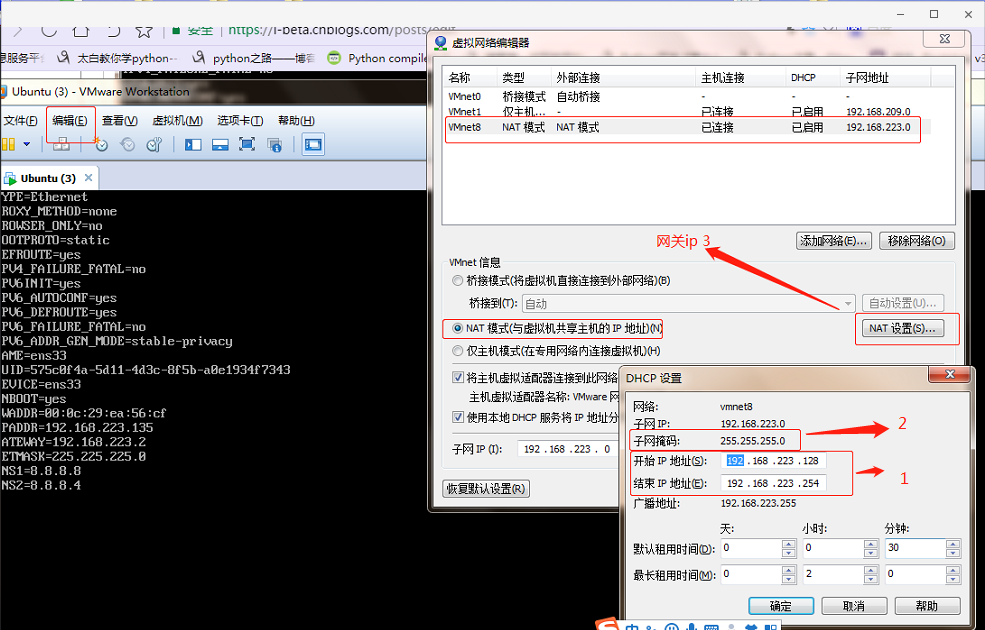Open the power options arrow beside pause
985x630 pixels.
point(26,144)
